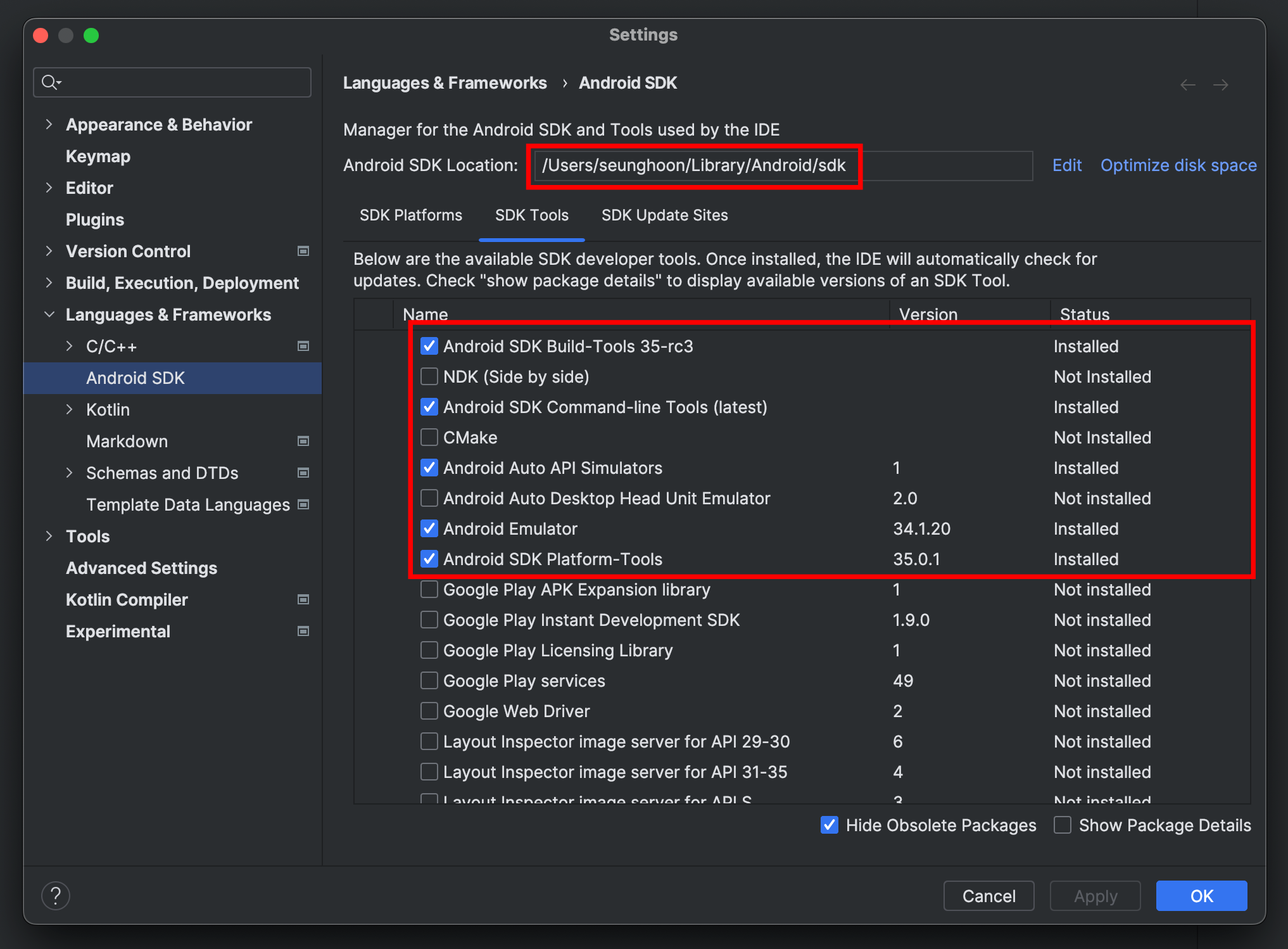This screenshot has width=1288, height=949.
Task: Check the NDK (Side by side) checkbox
Action: (x=429, y=377)
